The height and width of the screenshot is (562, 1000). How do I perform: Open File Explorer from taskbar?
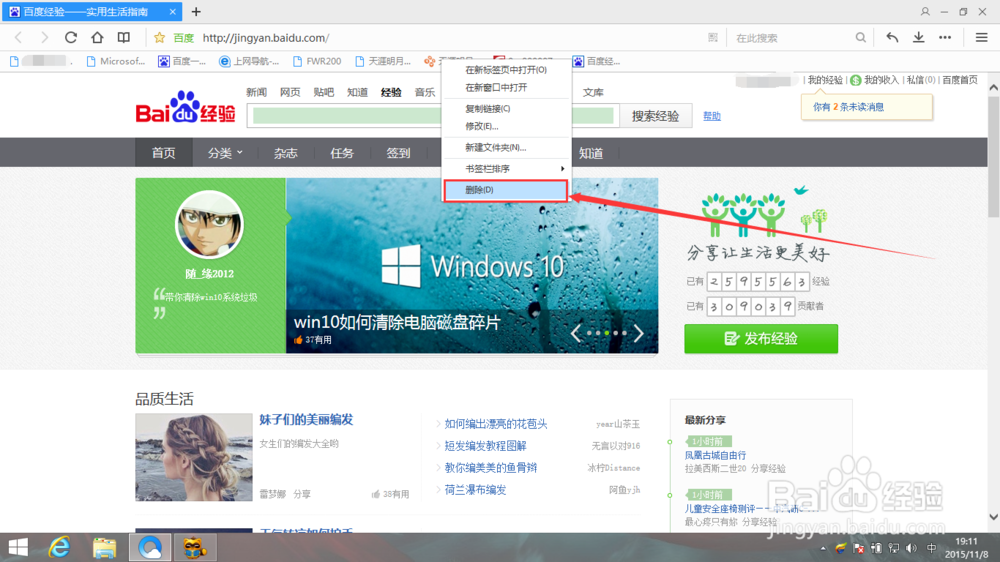click(105, 547)
